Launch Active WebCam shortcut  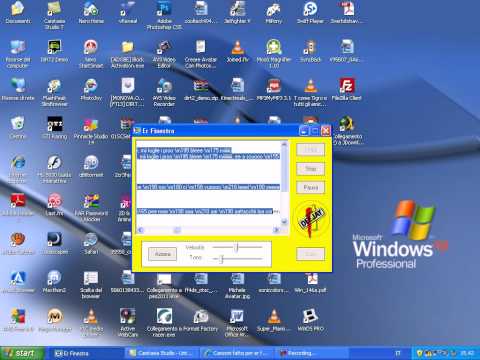[x=127, y=322]
